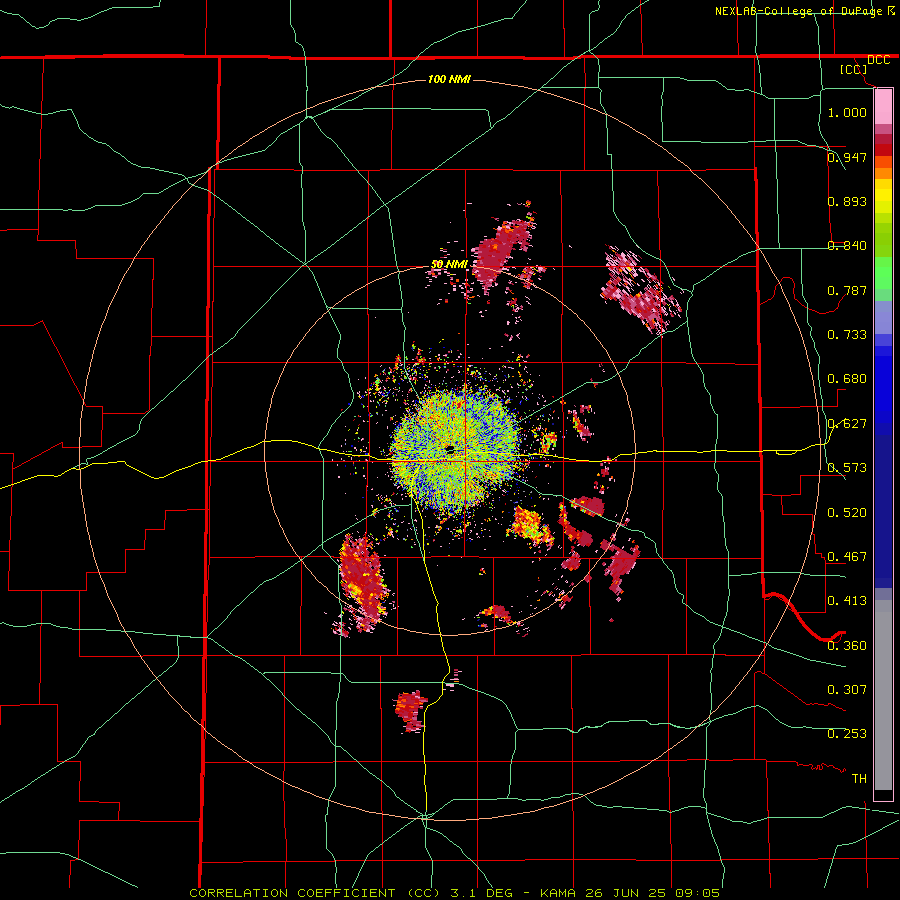Image resolution: width=900 pixels, height=900 pixels.
Task: Select the 0.360 scale label
Action: point(847,646)
